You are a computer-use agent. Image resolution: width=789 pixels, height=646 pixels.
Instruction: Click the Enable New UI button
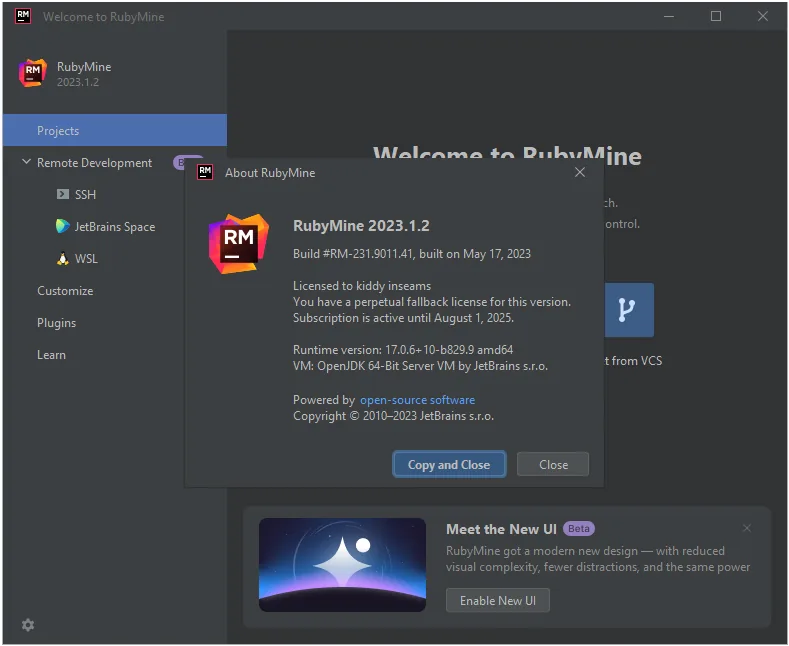[498, 601]
